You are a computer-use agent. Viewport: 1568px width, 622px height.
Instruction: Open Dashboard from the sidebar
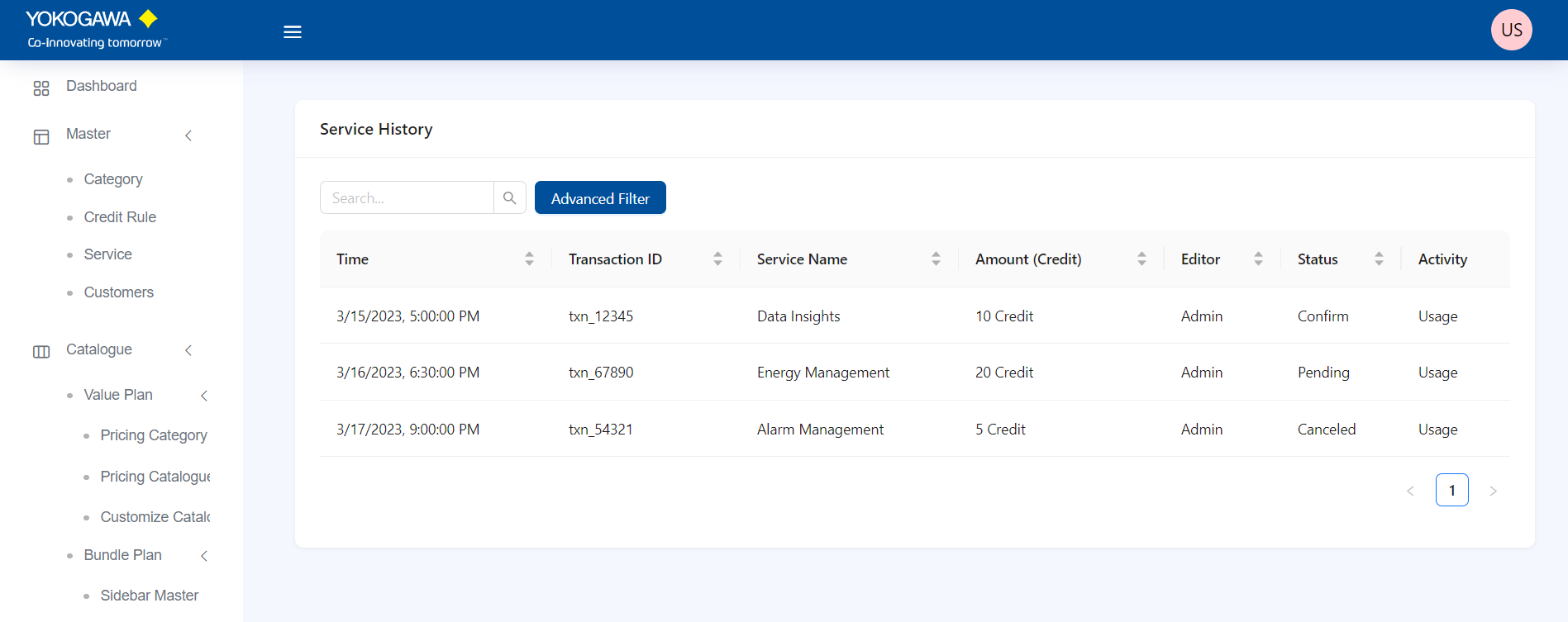(x=101, y=87)
